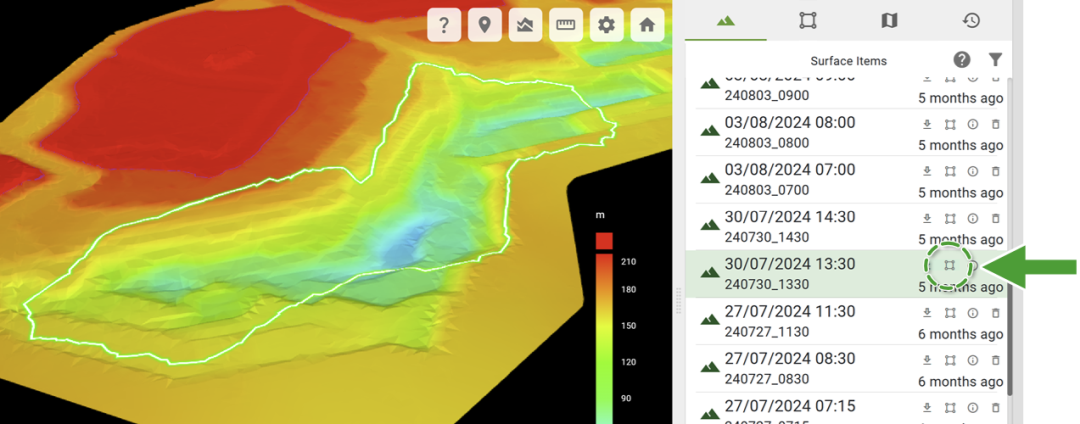View info for surface 240727_0830
1080x424 pixels.
point(973,360)
